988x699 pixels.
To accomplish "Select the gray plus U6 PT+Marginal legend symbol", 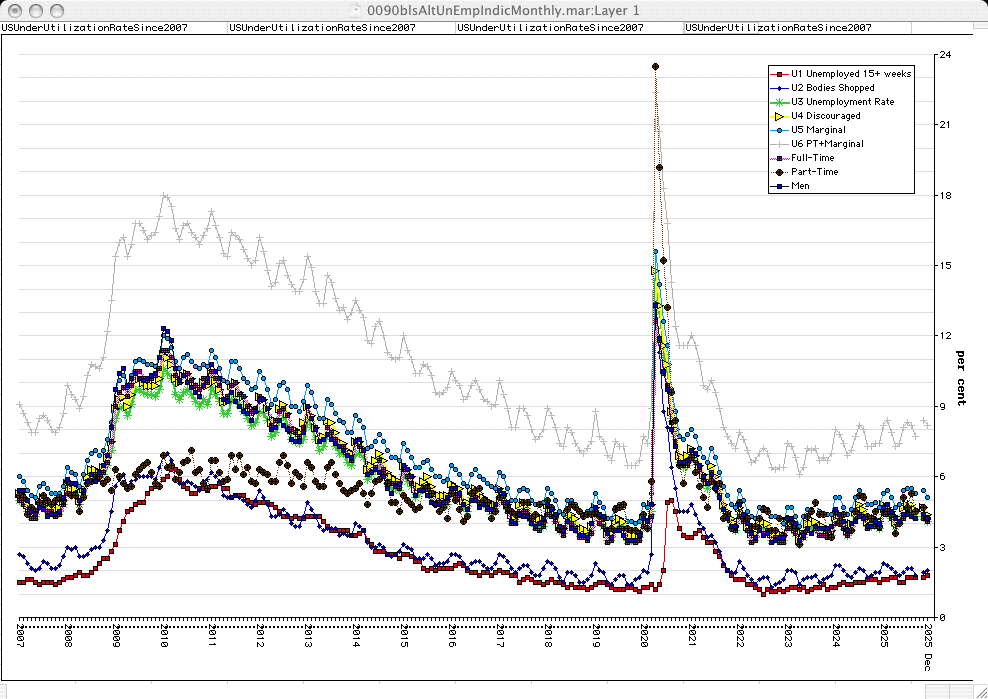I will pos(778,144).
